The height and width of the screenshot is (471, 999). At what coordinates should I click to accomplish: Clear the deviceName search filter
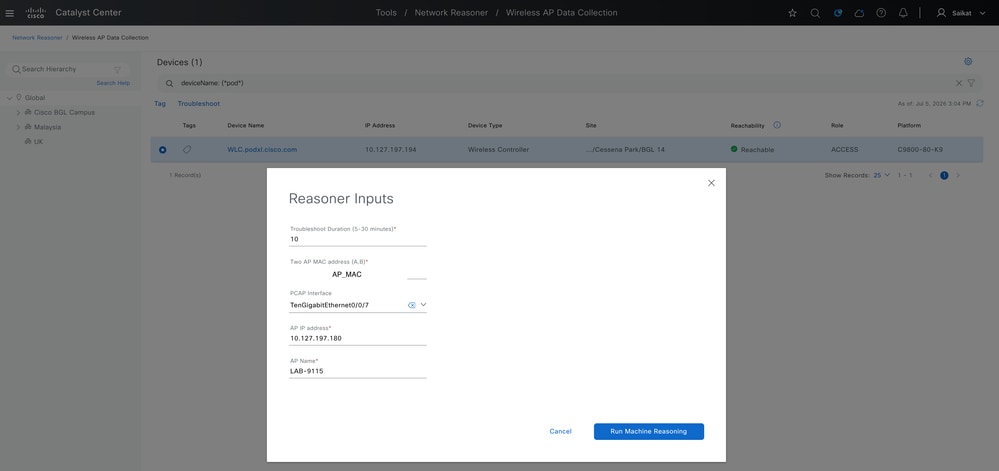point(959,83)
